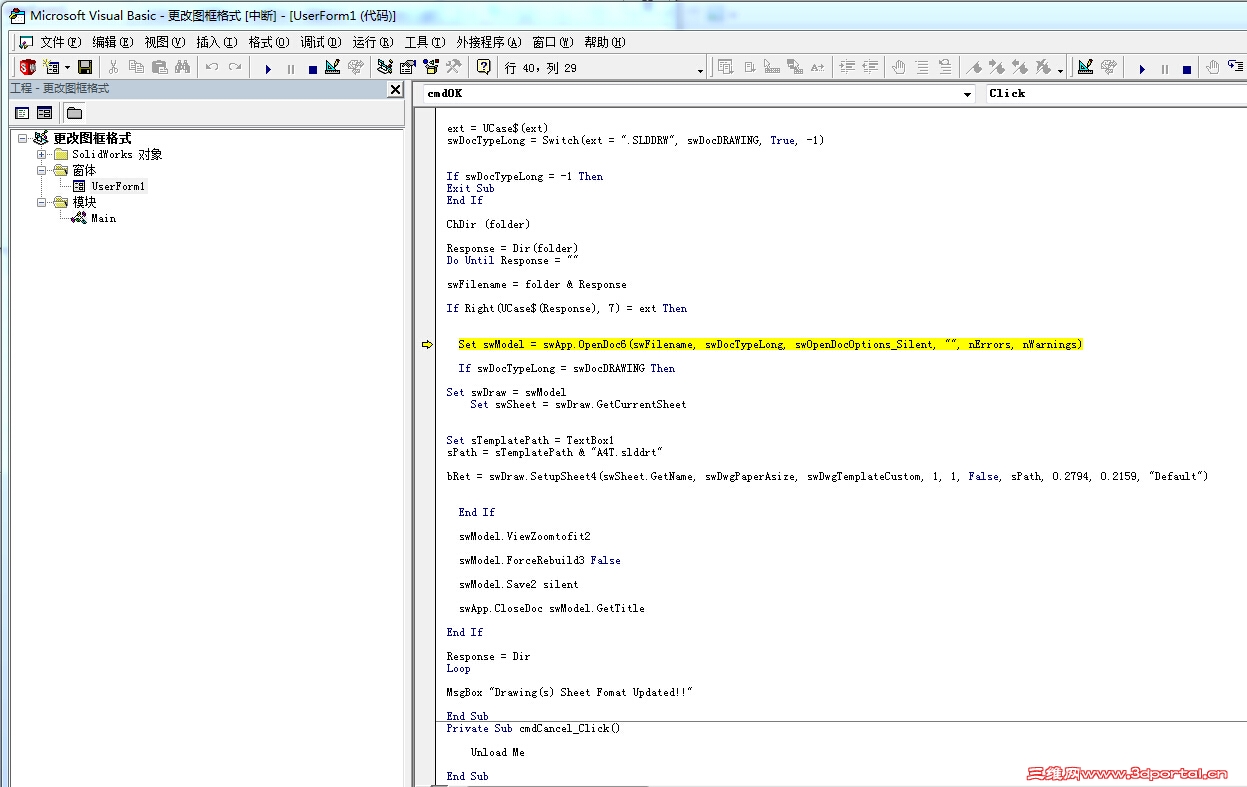The image size is (1247, 787).
Task: Click the Indent icon on edit toolbar
Action: pyautogui.click(x=847, y=67)
